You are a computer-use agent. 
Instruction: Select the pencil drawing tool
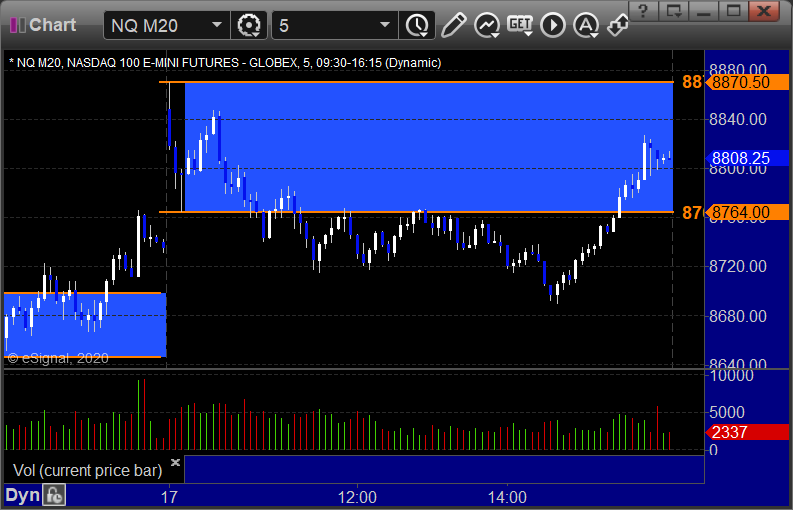453,25
